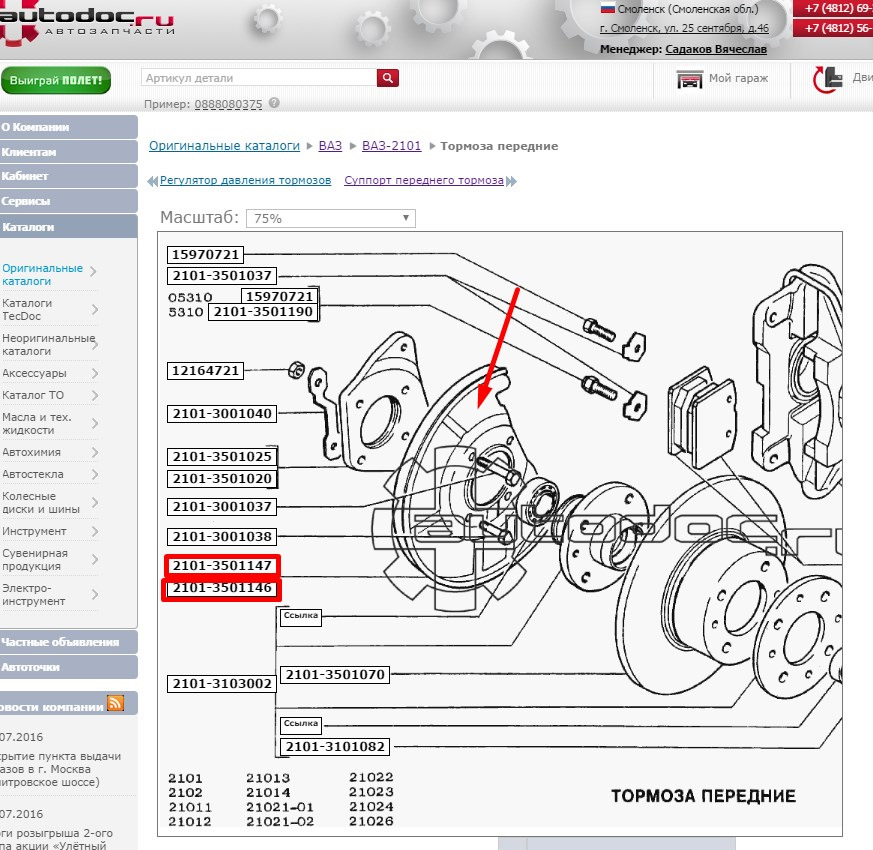Select Каталоги TecDoc sidebar item
This screenshot has height=850, width=873.
pyautogui.click(x=27, y=309)
